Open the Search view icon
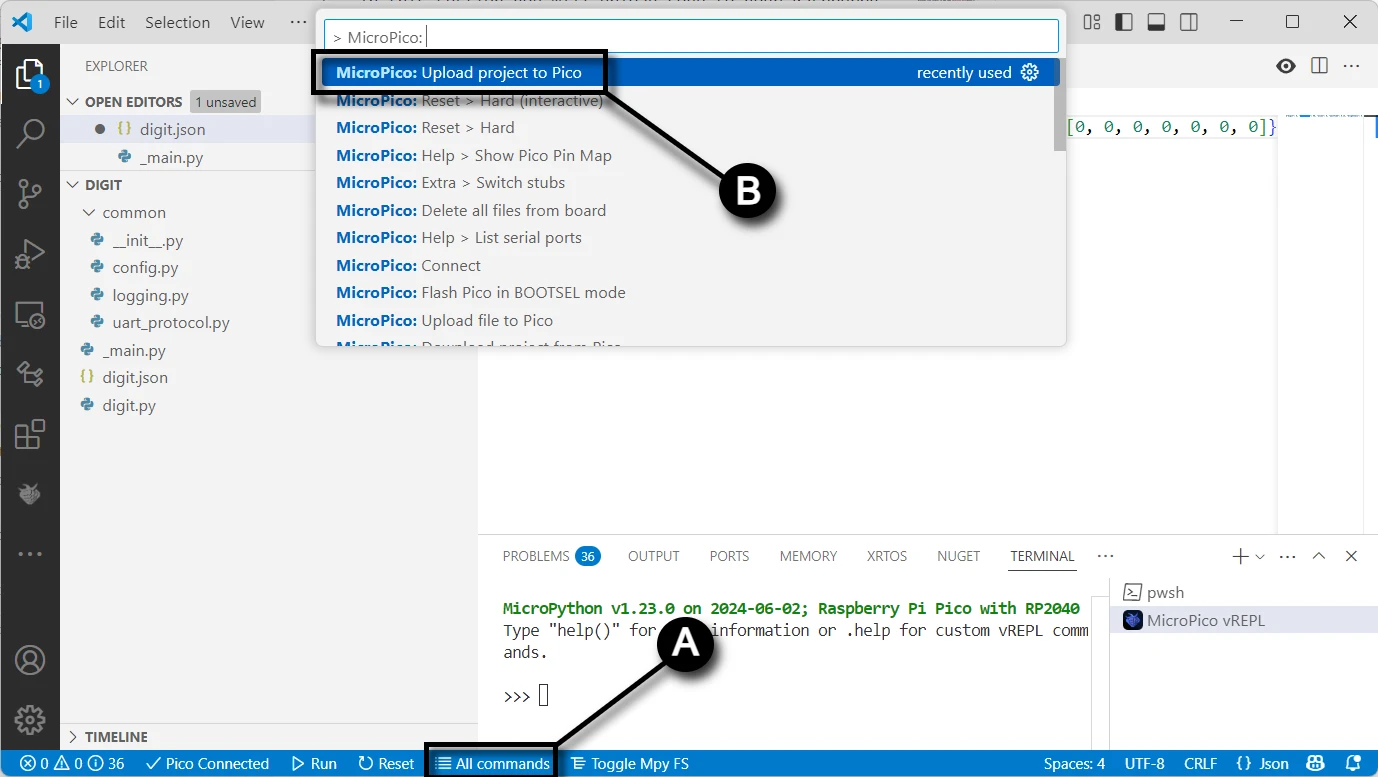 coord(30,134)
